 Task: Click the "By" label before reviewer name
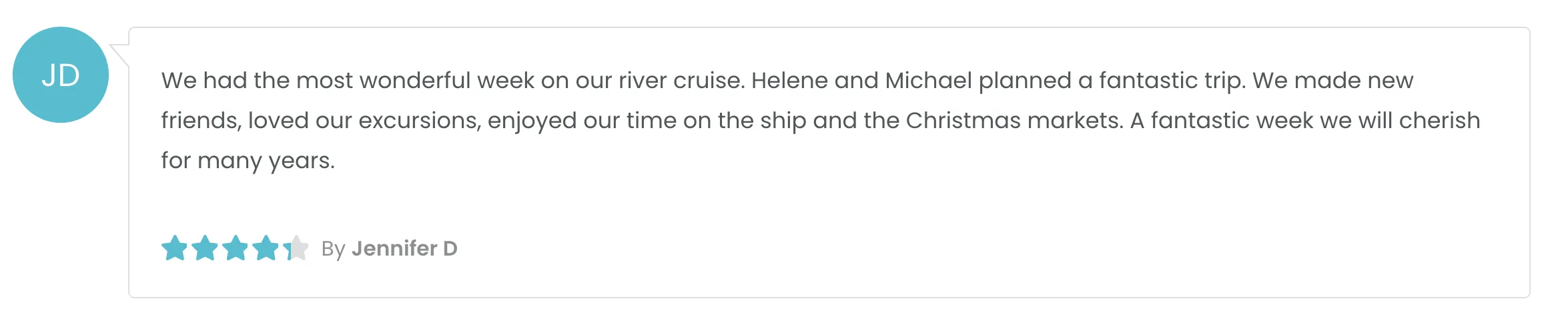pyautogui.click(x=333, y=249)
